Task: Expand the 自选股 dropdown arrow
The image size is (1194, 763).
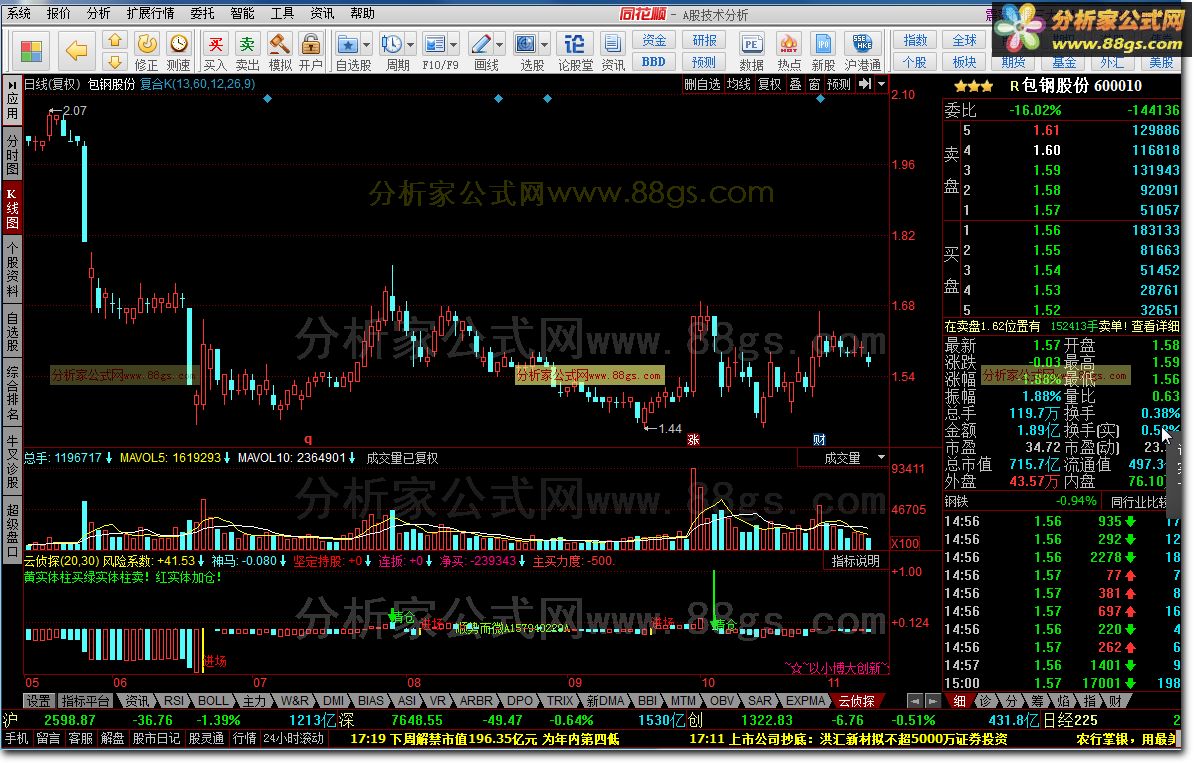Action: [366, 45]
